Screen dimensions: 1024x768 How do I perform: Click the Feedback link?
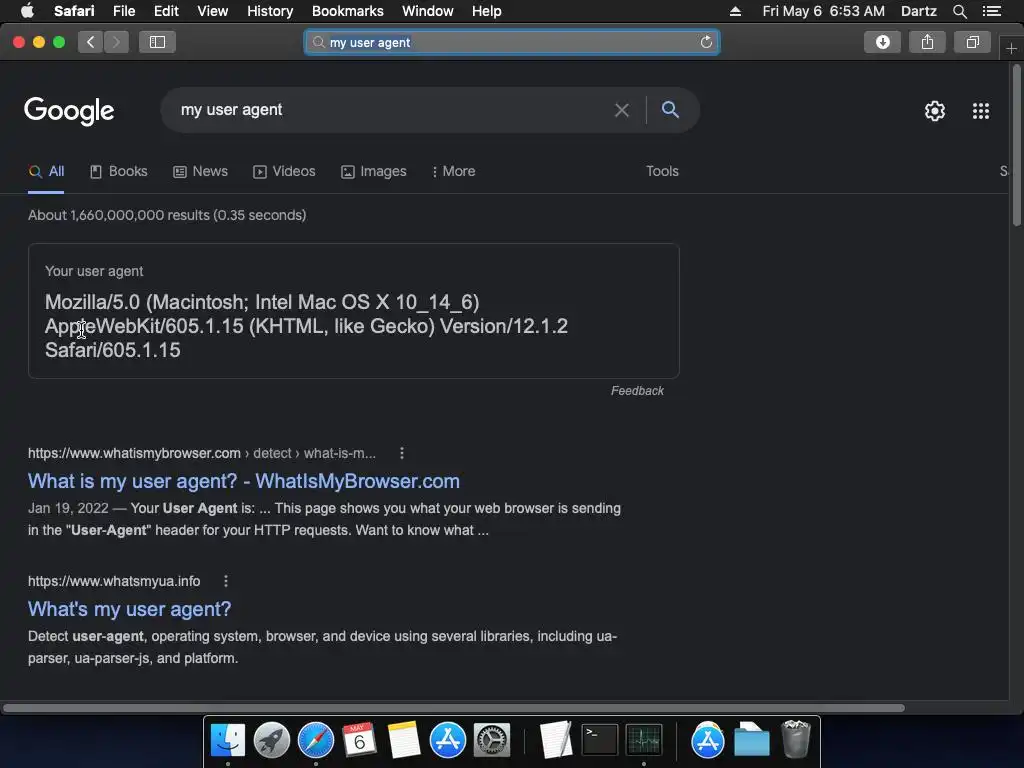click(637, 391)
